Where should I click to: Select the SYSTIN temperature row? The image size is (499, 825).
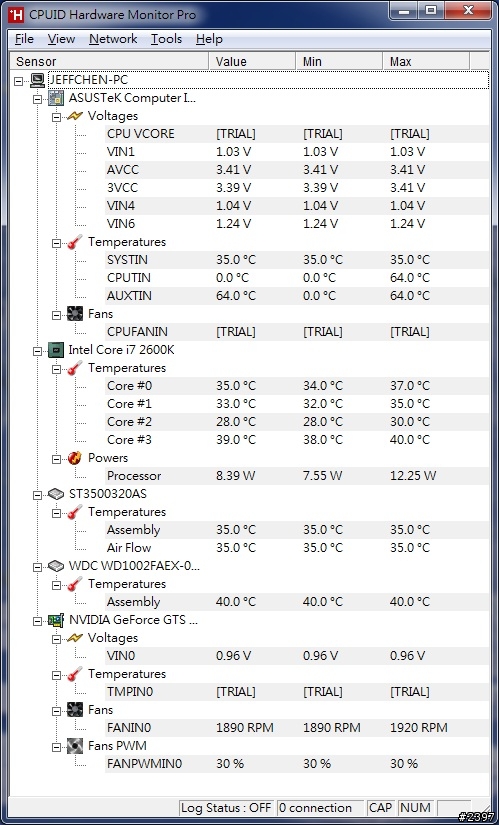tap(297, 260)
